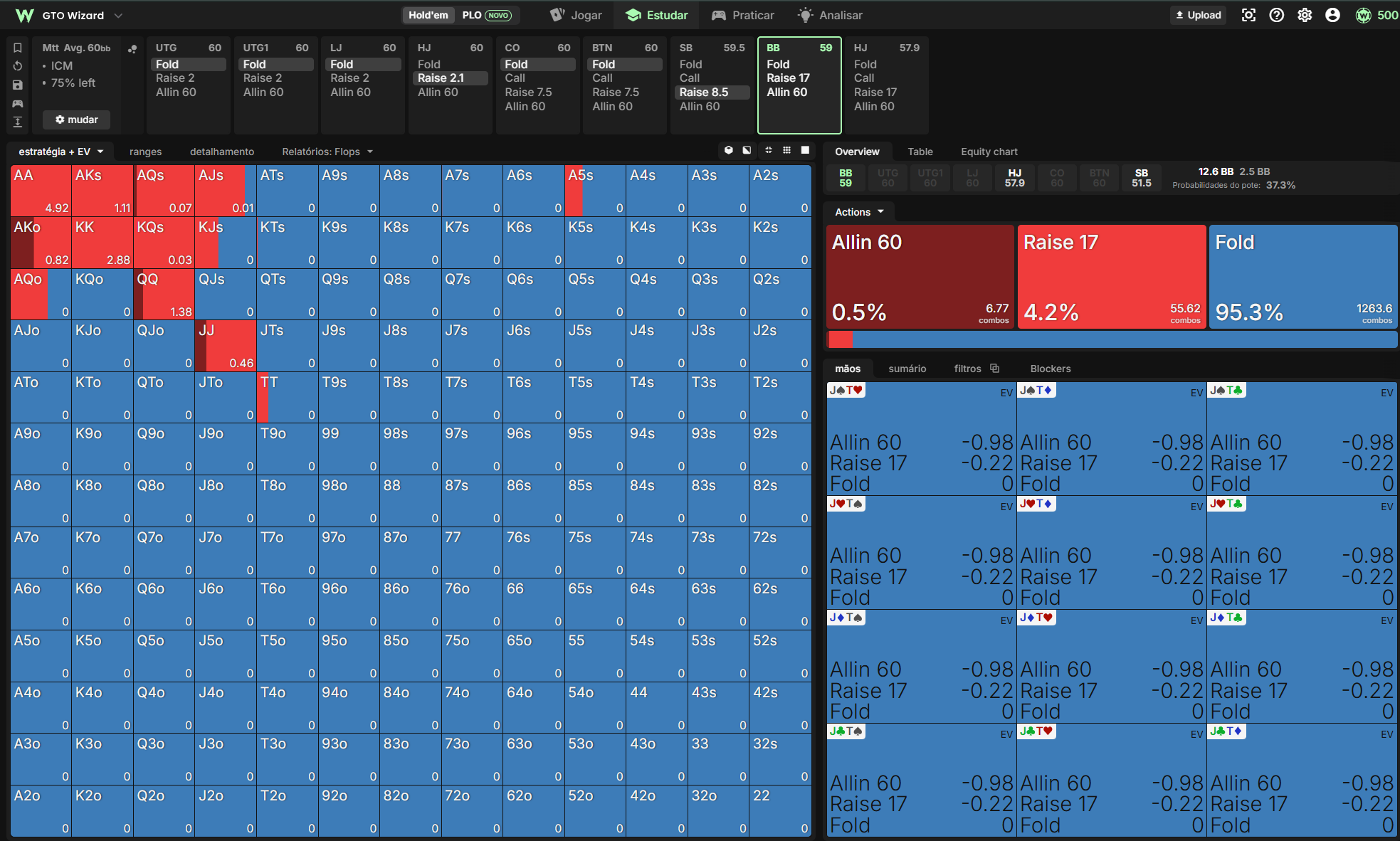Screen dimensions: 1400x841
Task: Select HJ 57.9 in the Overview strip
Action: point(1014,178)
